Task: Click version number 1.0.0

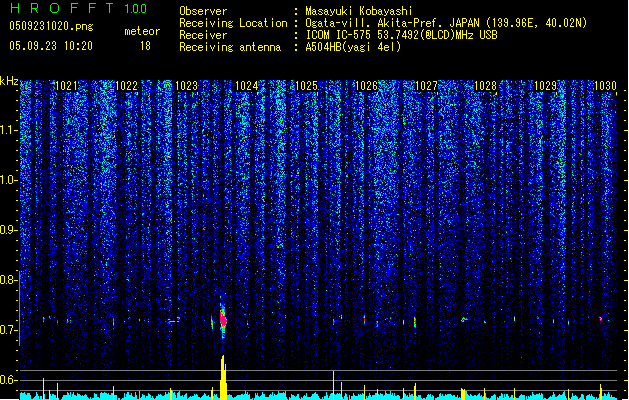Action: coord(135,9)
